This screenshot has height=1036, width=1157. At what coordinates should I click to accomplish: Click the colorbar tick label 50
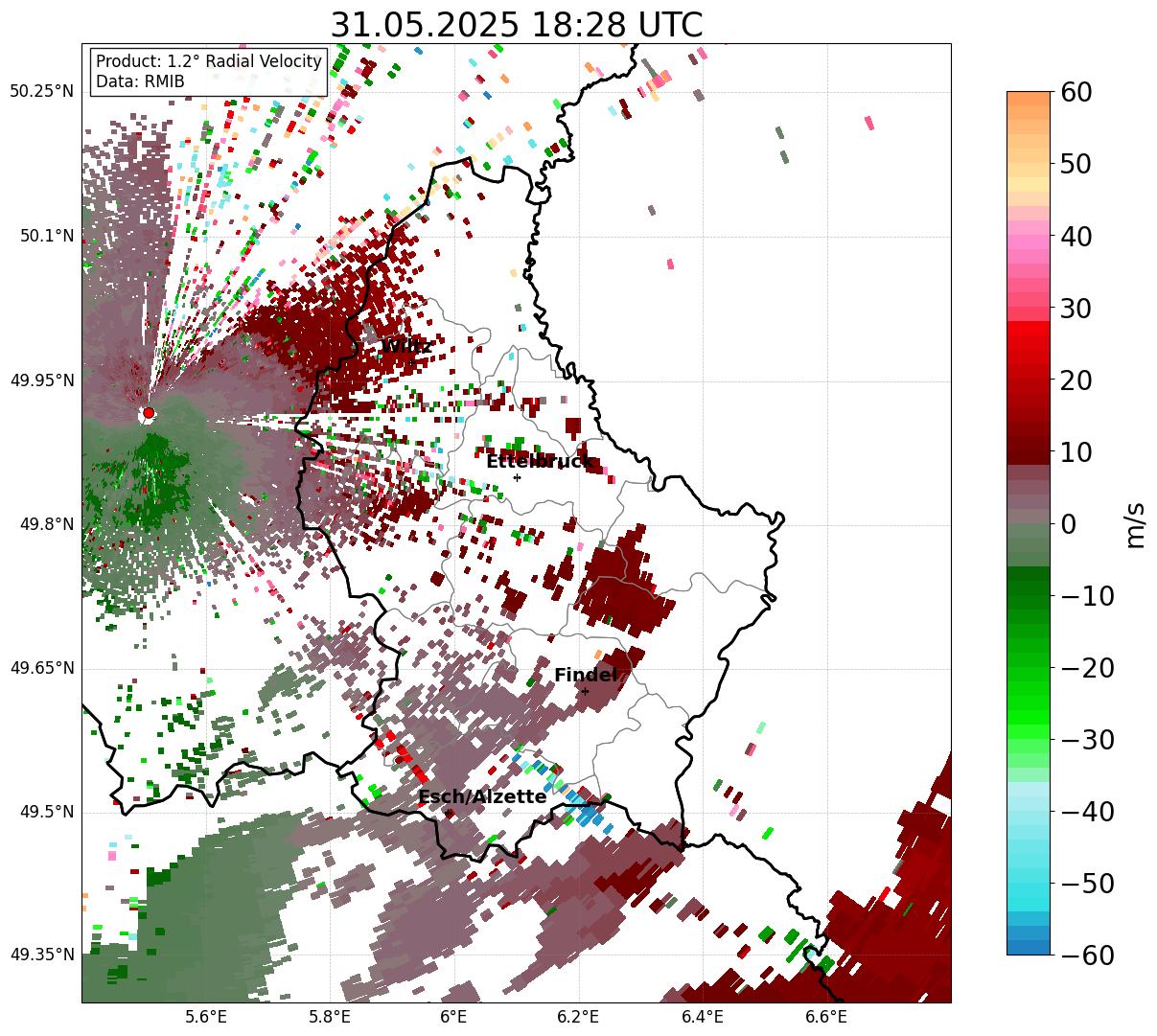1076,164
